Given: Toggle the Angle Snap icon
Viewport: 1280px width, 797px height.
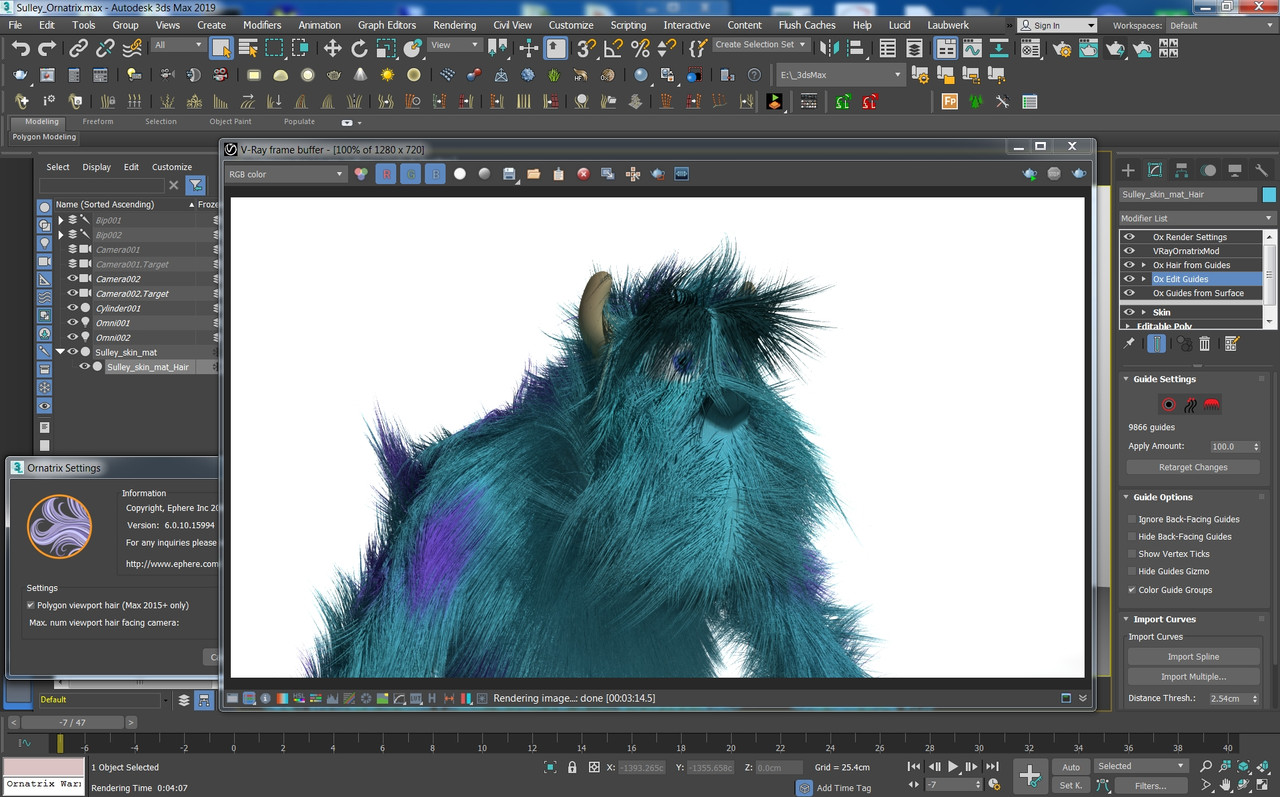Looking at the screenshot, I should pos(614,48).
